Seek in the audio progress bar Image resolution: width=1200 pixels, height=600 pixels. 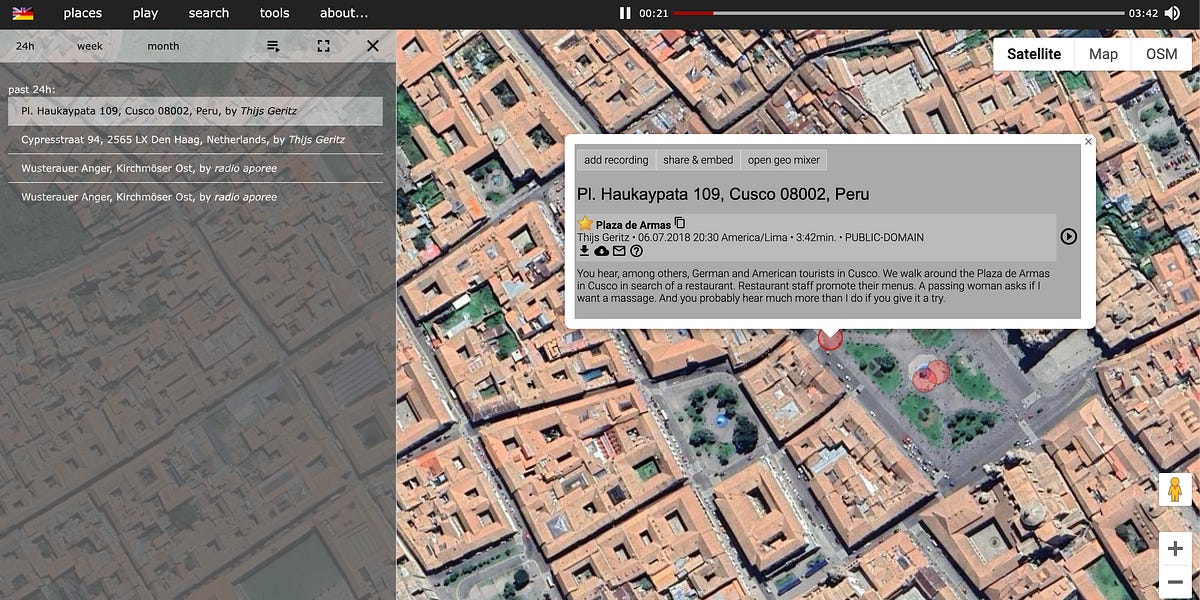[898, 13]
